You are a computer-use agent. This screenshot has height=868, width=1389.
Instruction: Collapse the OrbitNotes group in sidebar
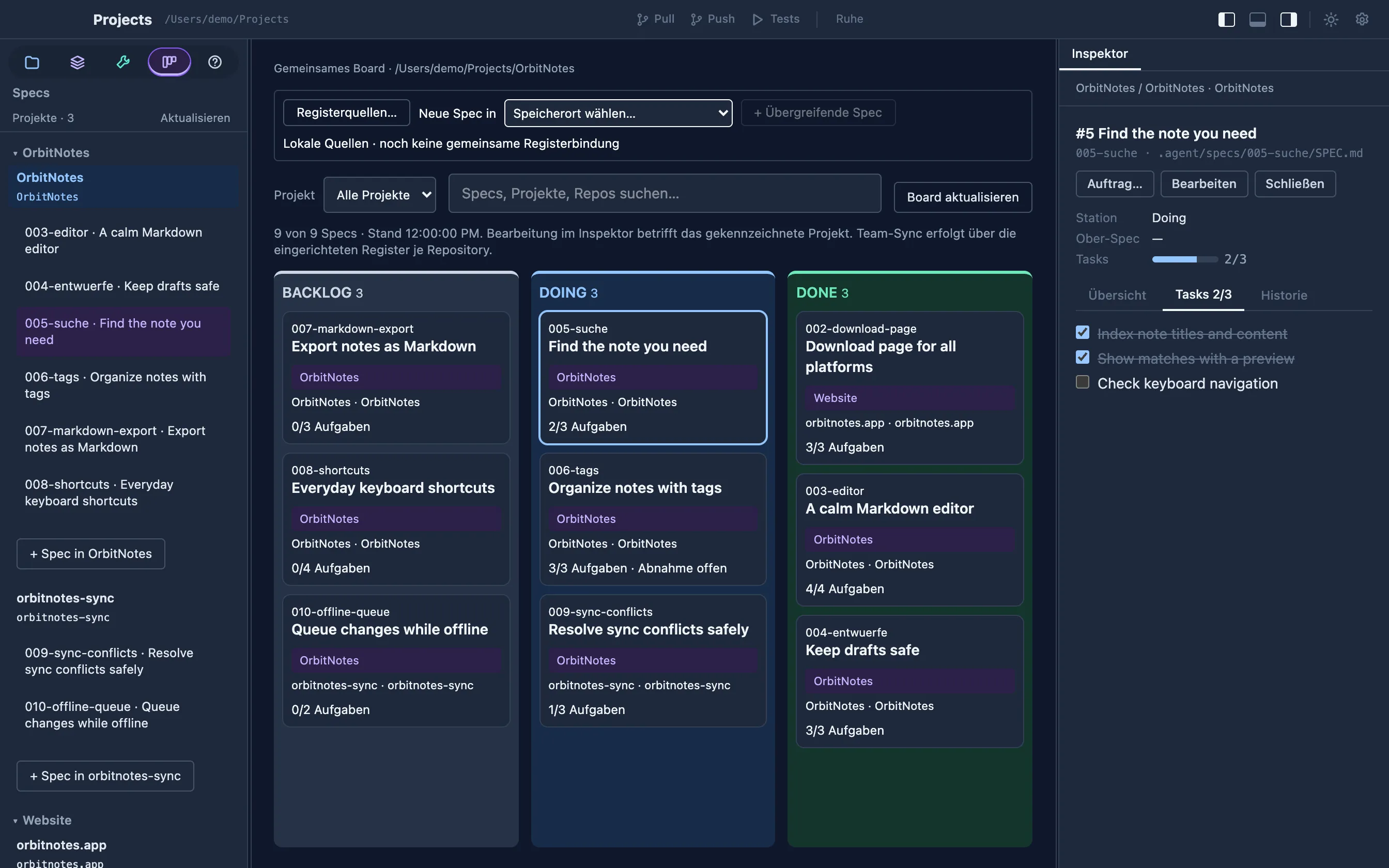click(x=16, y=153)
